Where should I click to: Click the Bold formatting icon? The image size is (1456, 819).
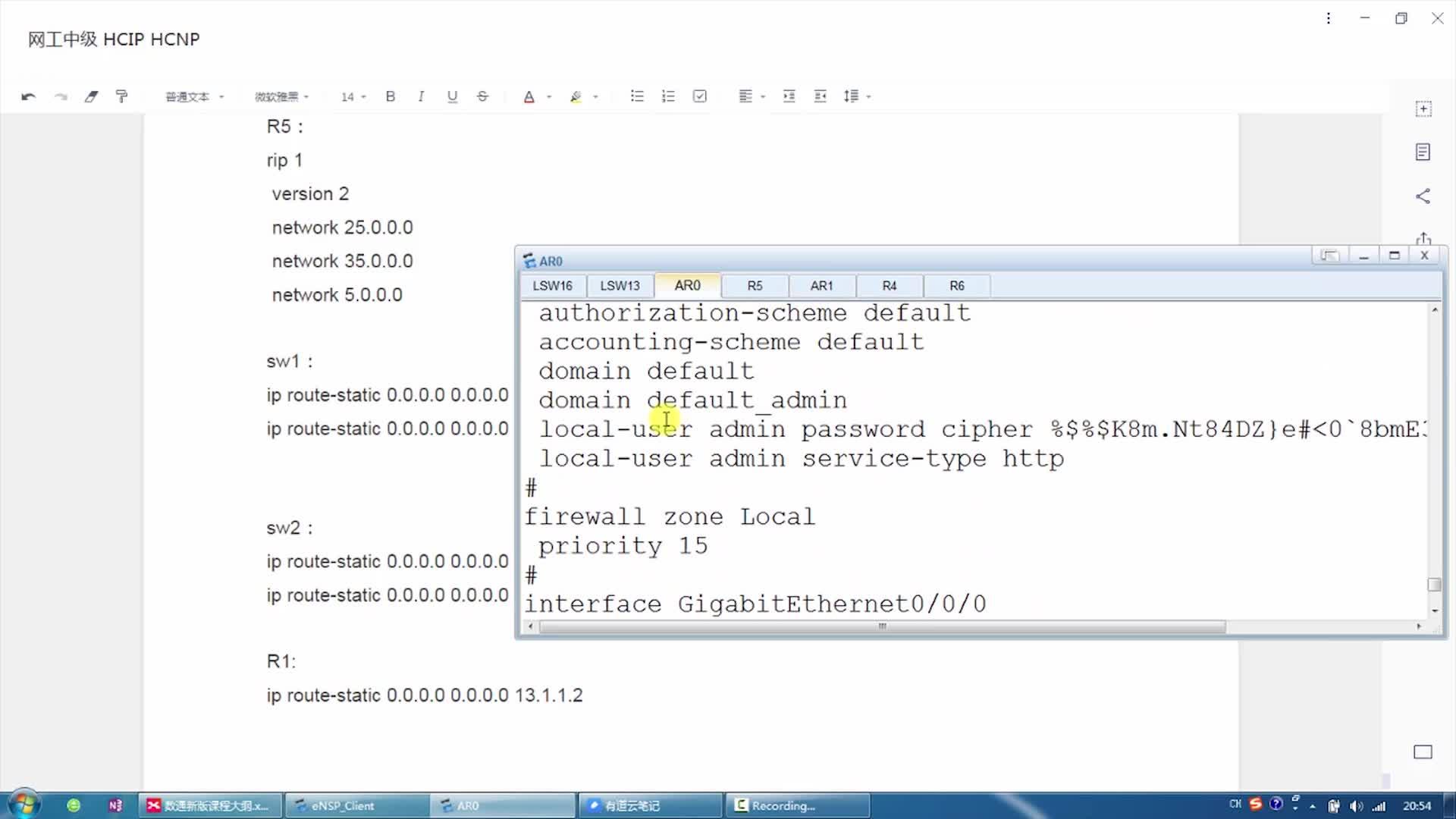click(x=389, y=96)
